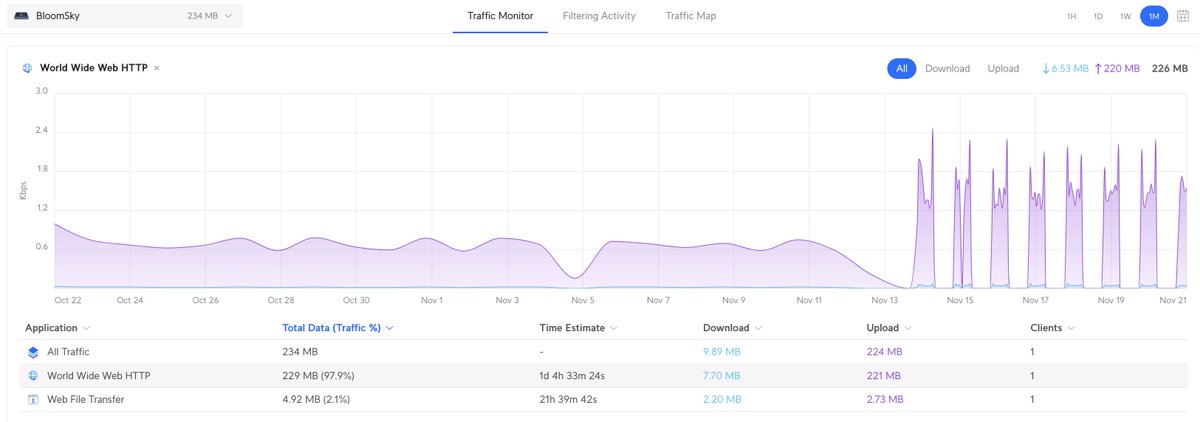Click the 220 MB upload total
The height and width of the screenshot is (422, 1200).
click(1117, 68)
